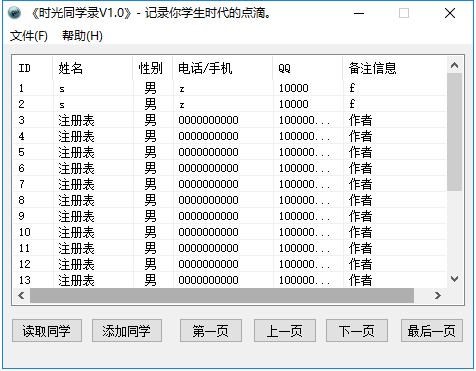Click QQ value 10000 in row 2
The image size is (476, 371).
point(294,104)
